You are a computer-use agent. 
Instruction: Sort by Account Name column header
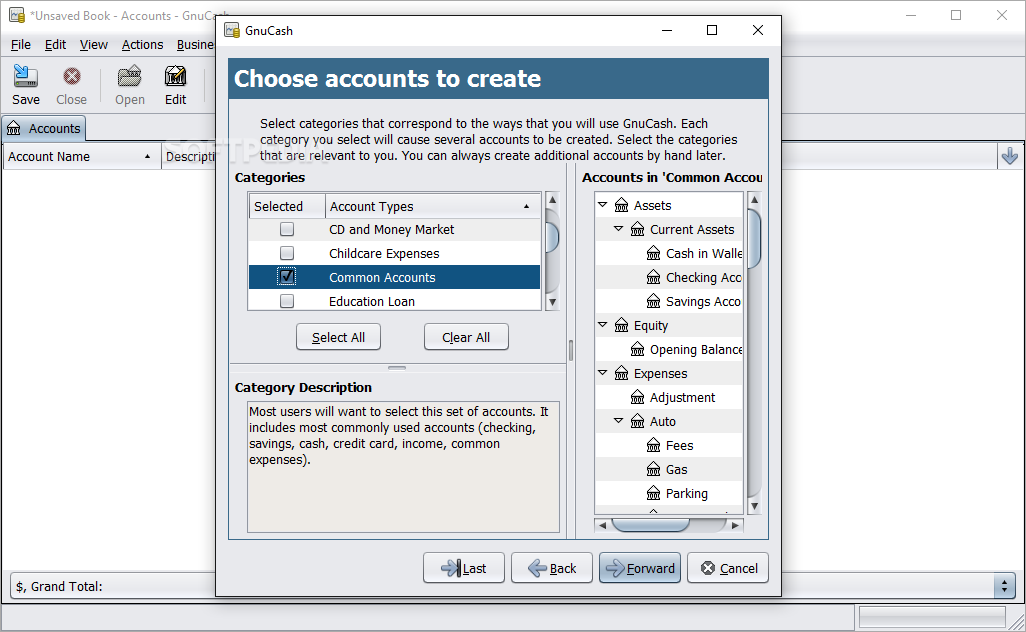(x=82, y=156)
